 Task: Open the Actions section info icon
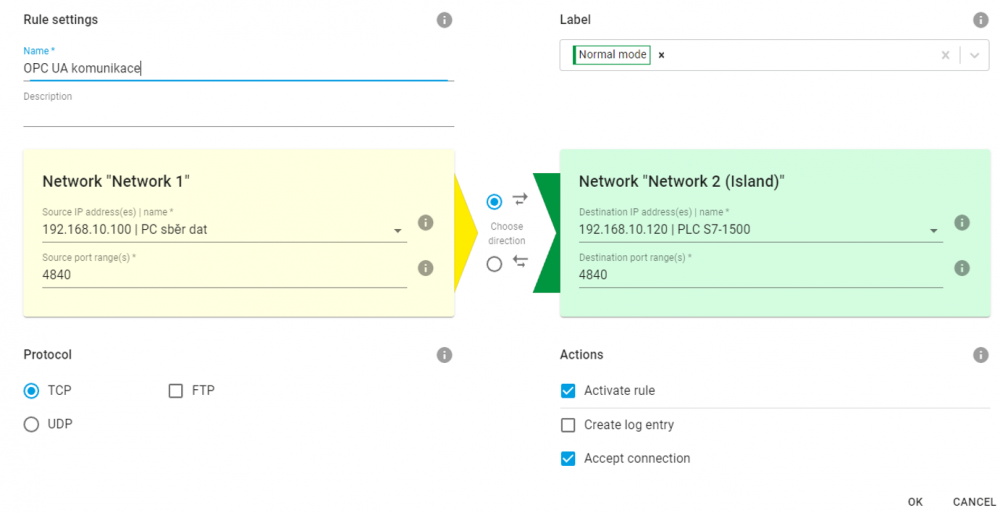pyautogui.click(x=981, y=355)
